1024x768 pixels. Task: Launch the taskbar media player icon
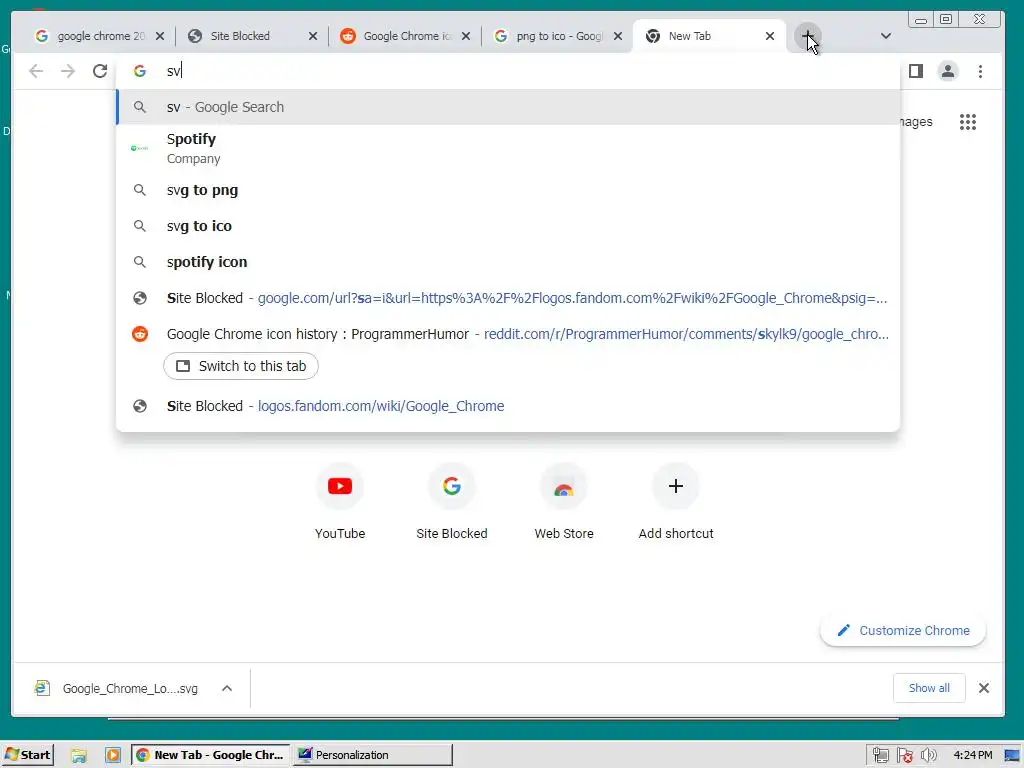pyautogui.click(x=112, y=755)
